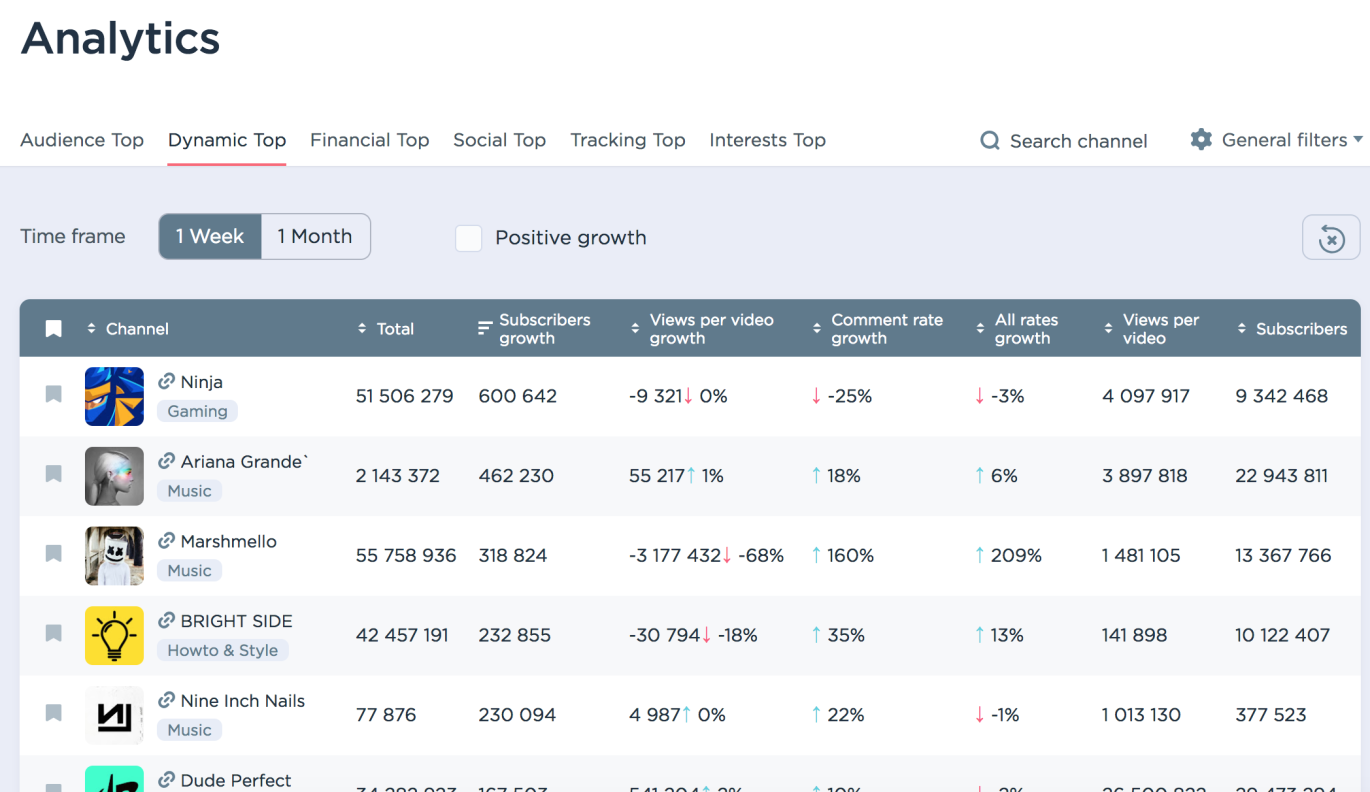Open the link icon beside Ninja
The image size is (1370, 792).
pyautogui.click(x=167, y=381)
